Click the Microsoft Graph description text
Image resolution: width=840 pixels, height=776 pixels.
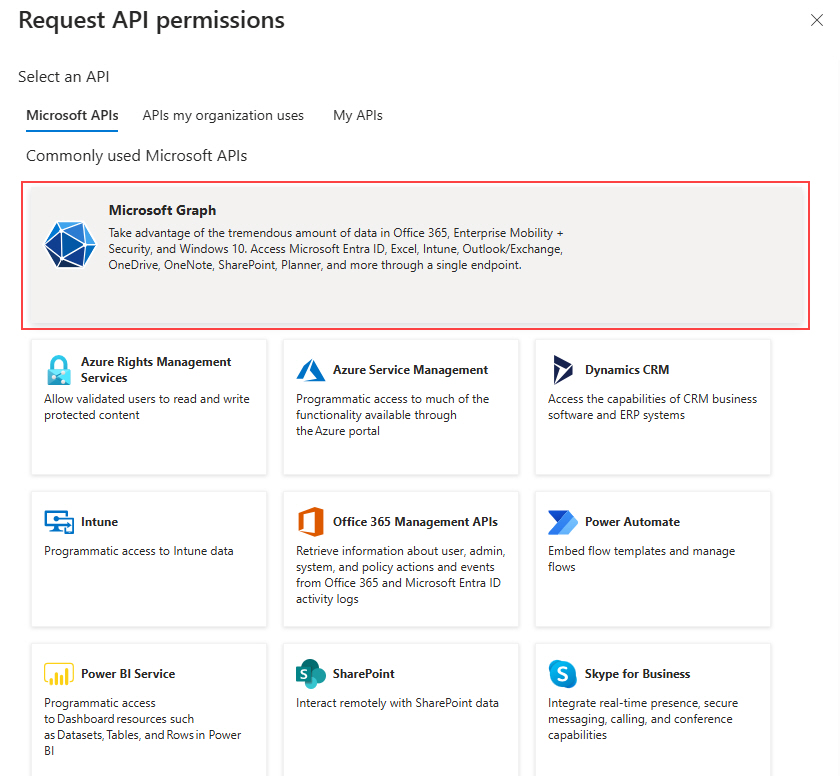click(336, 249)
